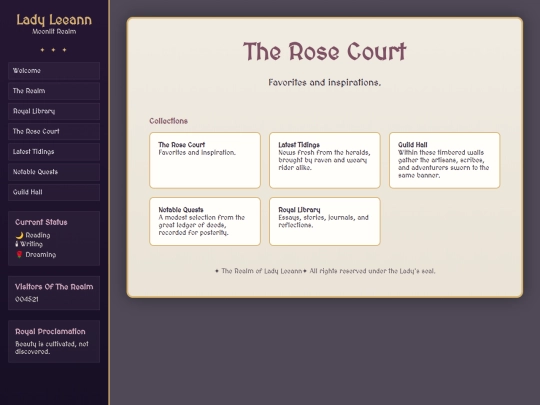540x405 pixels.
Task: Open the Welcome sidebar link
Action: [x=54, y=71]
